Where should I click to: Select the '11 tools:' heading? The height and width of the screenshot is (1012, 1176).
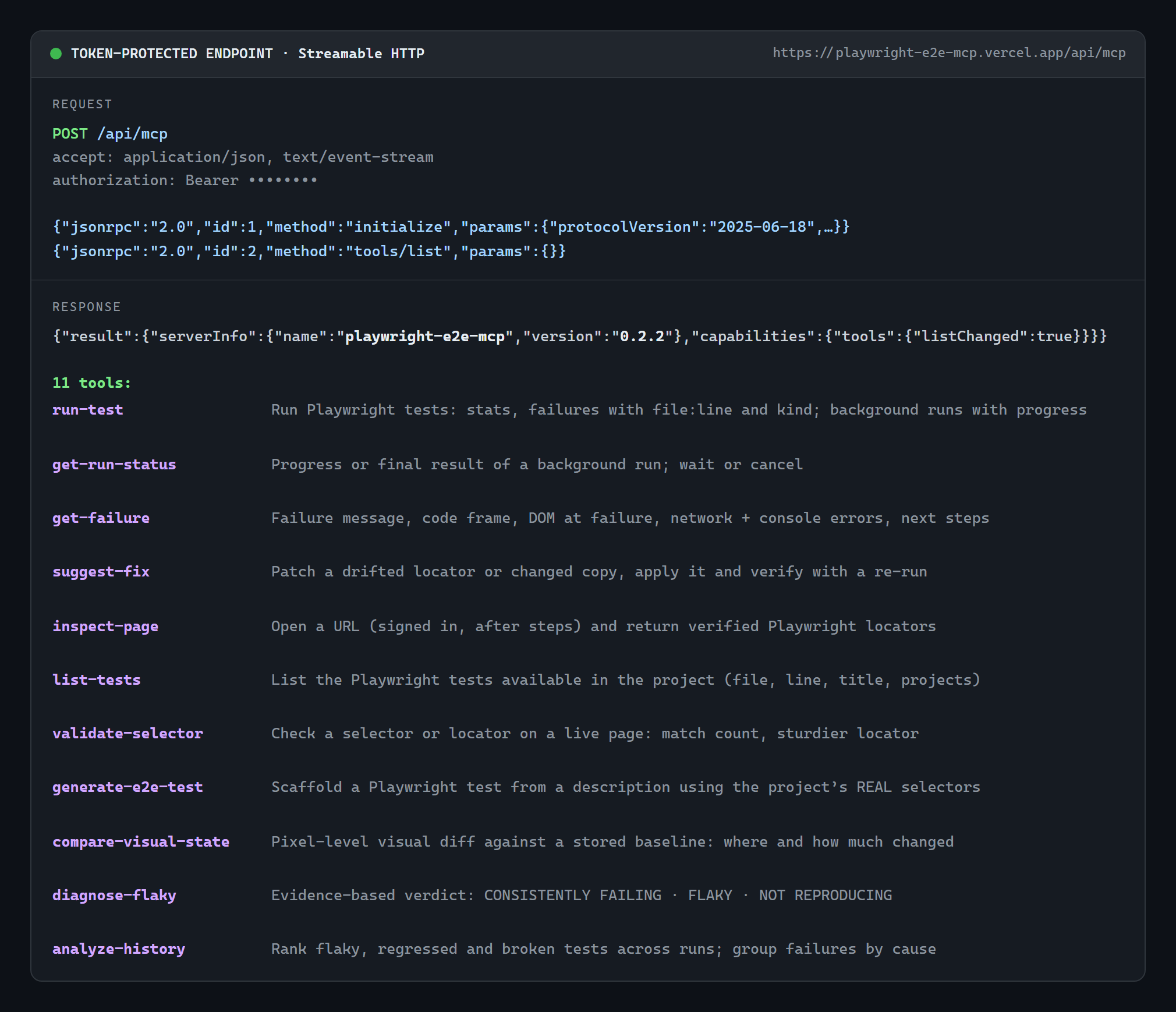click(x=92, y=383)
